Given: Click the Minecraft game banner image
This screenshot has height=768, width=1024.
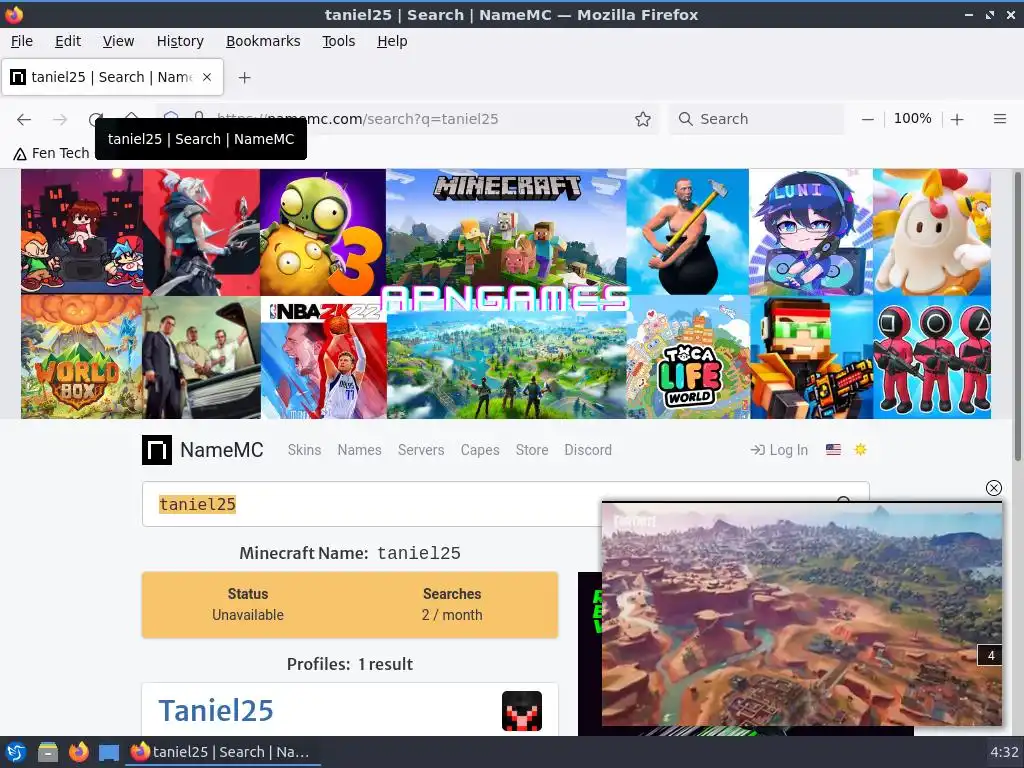Looking at the screenshot, I should pyautogui.click(x=506, y=230).
